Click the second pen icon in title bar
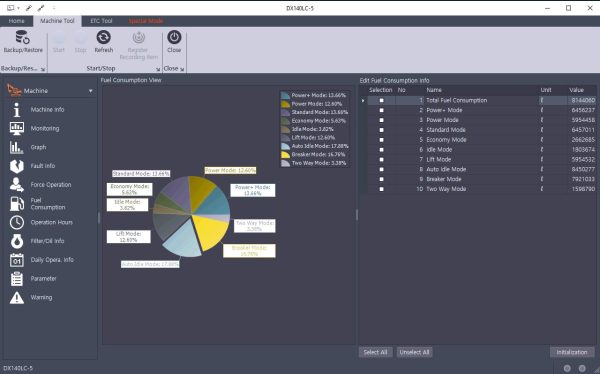 pyautogui.click(x=40, y=8)
